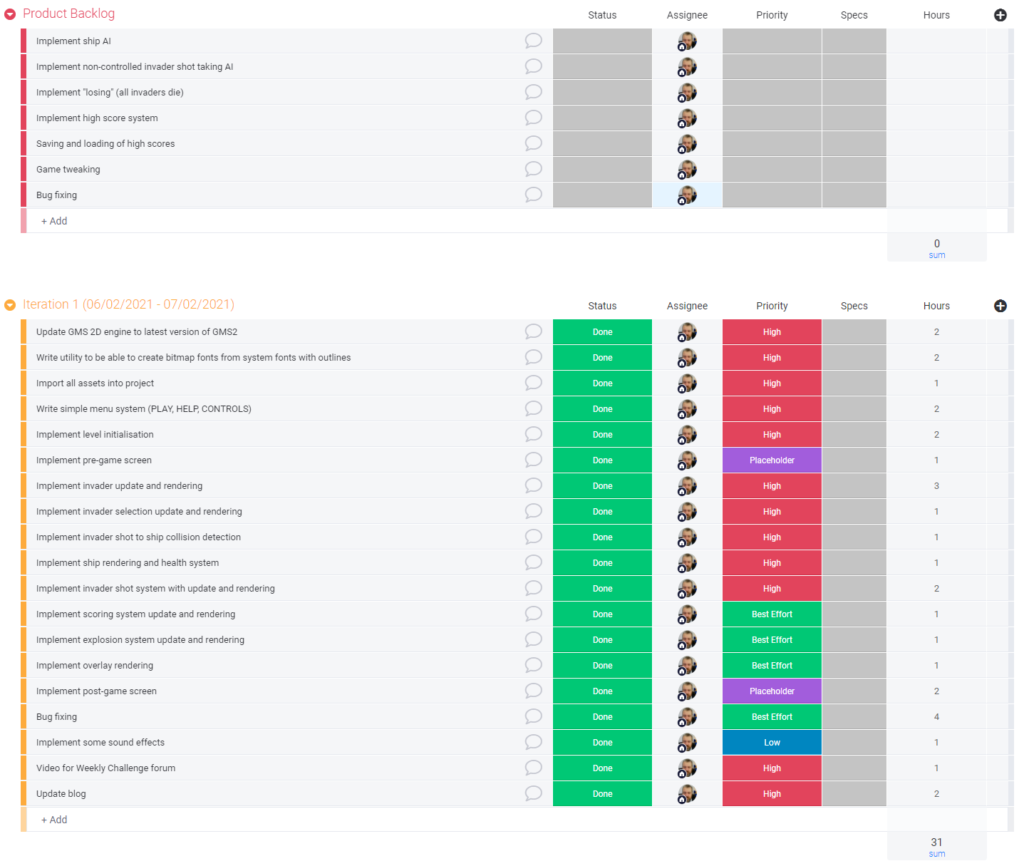Add new item to Product Backlog

pos(55,221)
